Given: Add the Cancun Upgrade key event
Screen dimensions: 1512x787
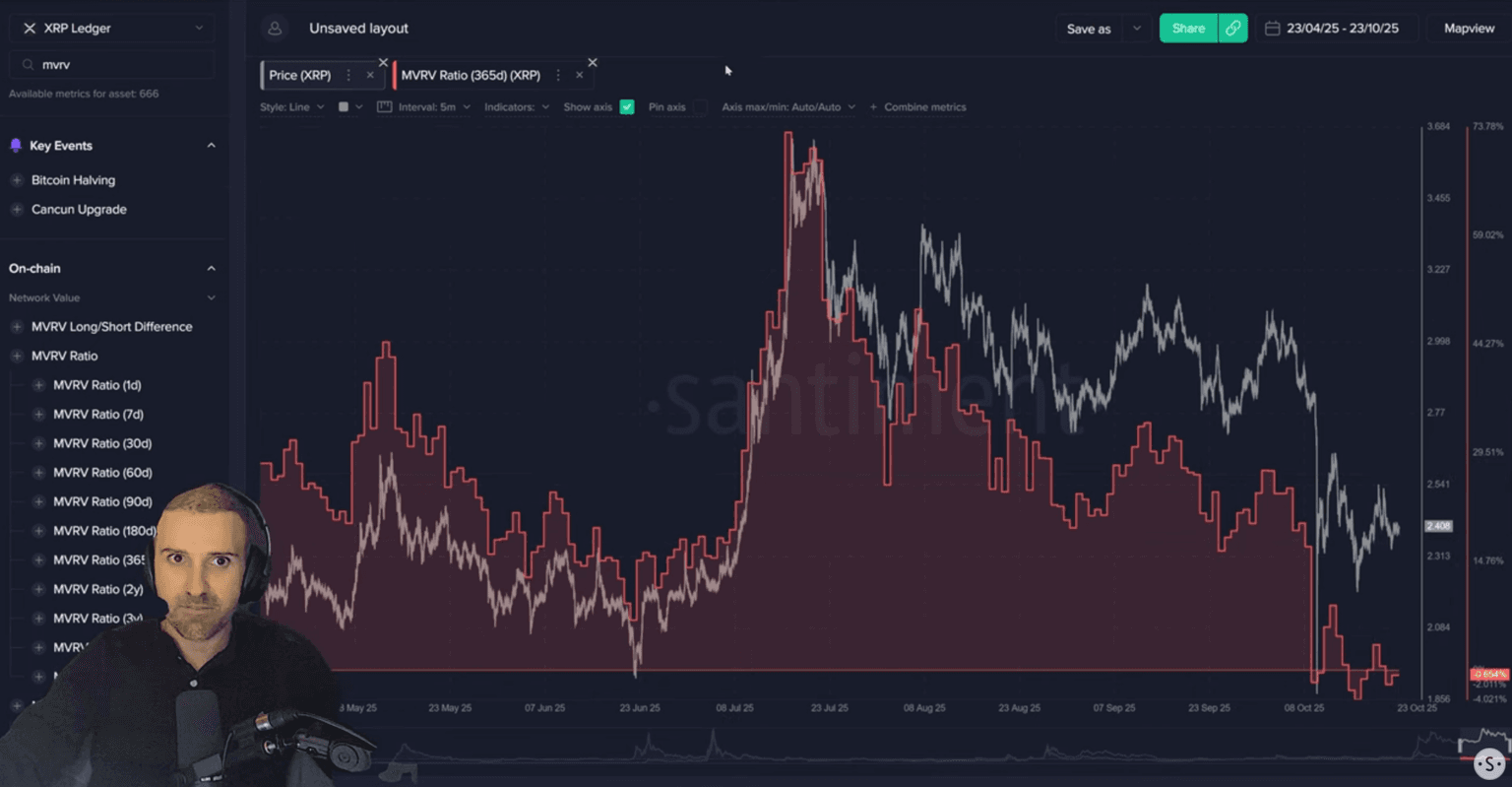Looking at the screenshot, I should point(17,210).
